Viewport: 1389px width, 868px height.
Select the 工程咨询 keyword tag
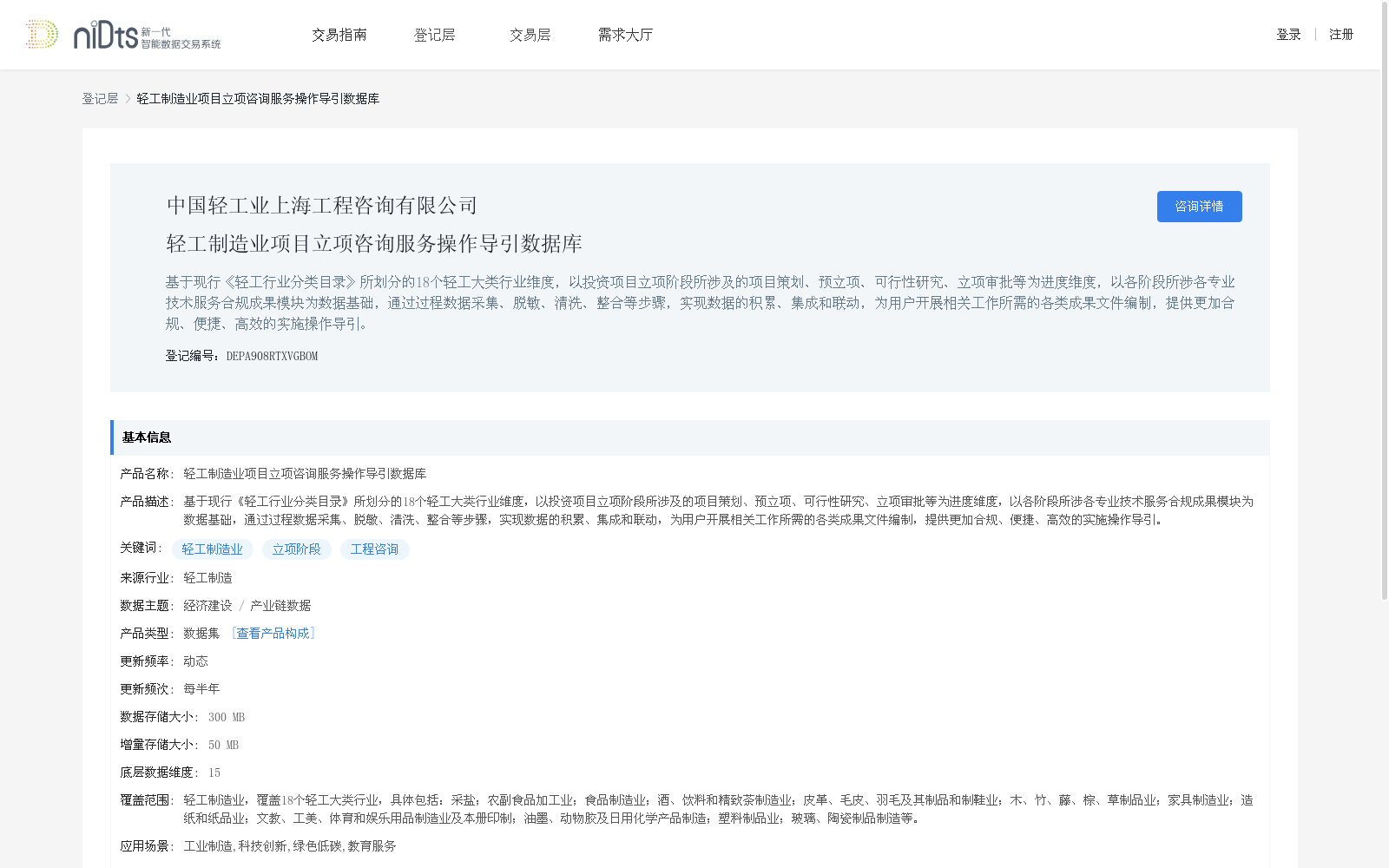click(x=374, y=549)
